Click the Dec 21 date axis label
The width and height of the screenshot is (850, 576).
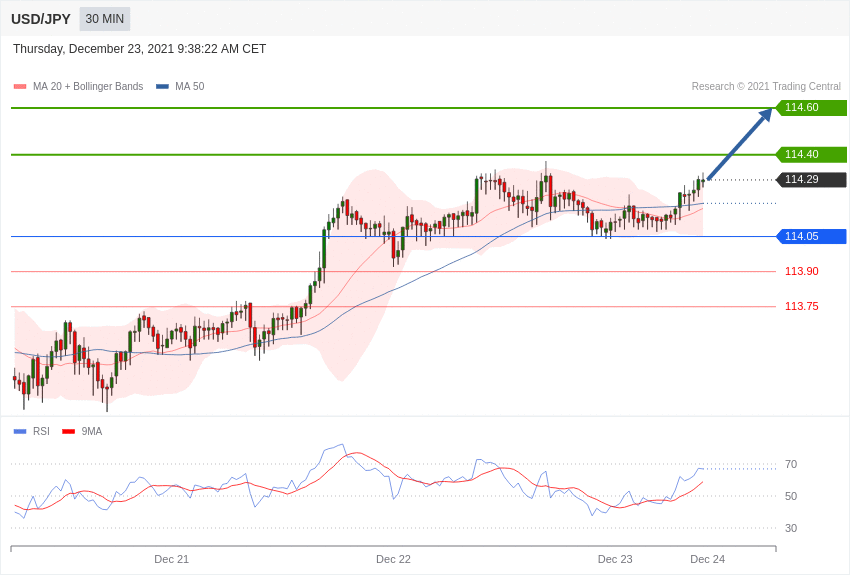[x=172, y=559]
